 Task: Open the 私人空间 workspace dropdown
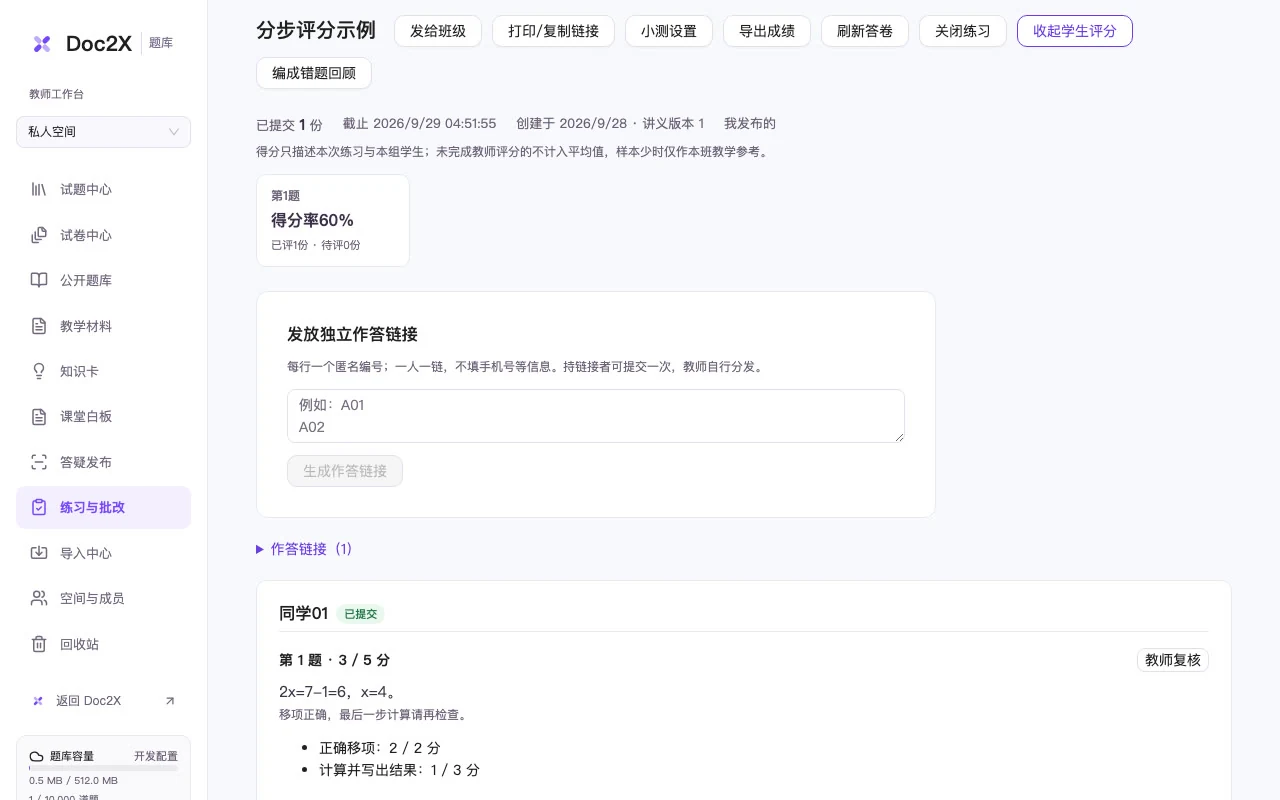(x=103, y=132)
